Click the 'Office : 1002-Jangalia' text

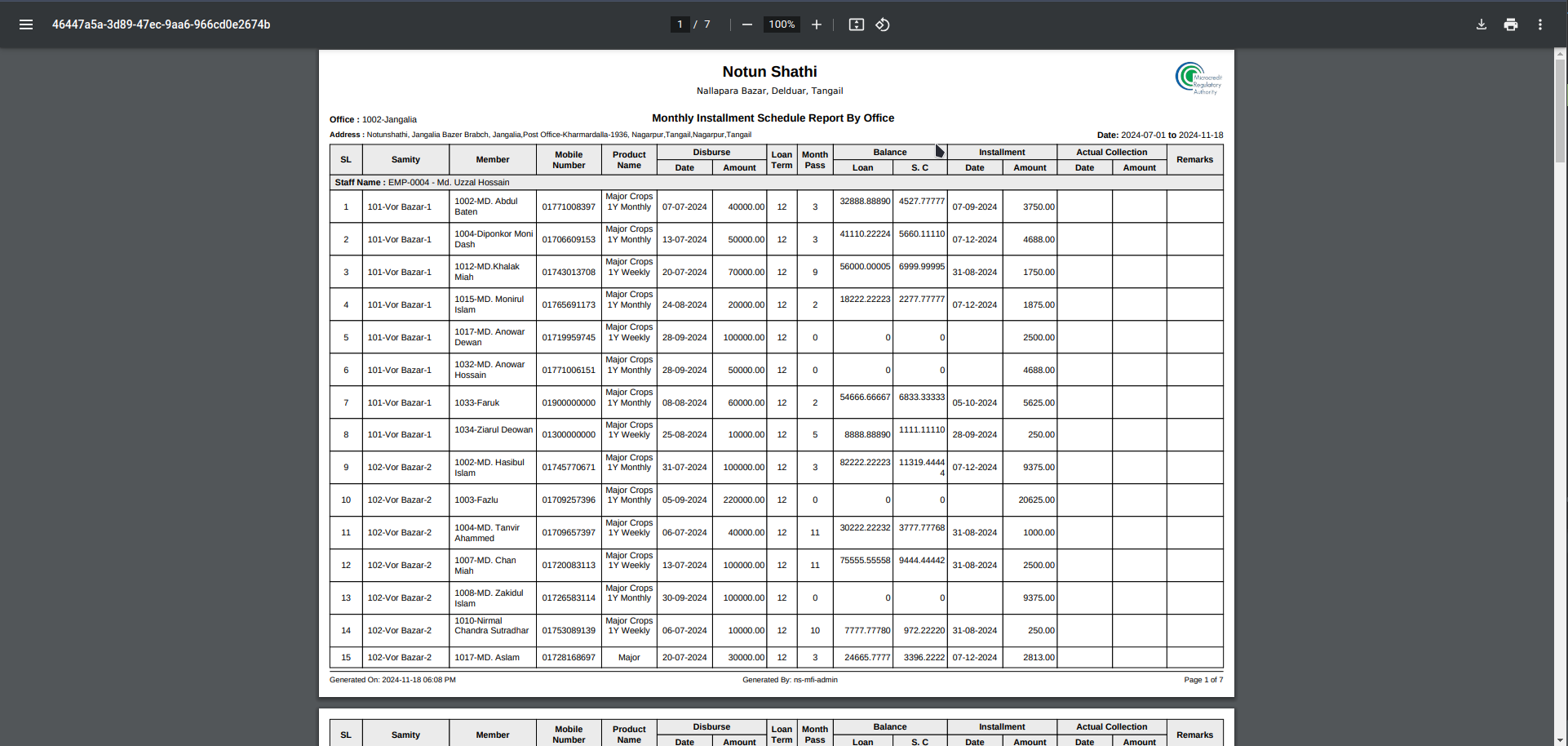tap(373, 119)
